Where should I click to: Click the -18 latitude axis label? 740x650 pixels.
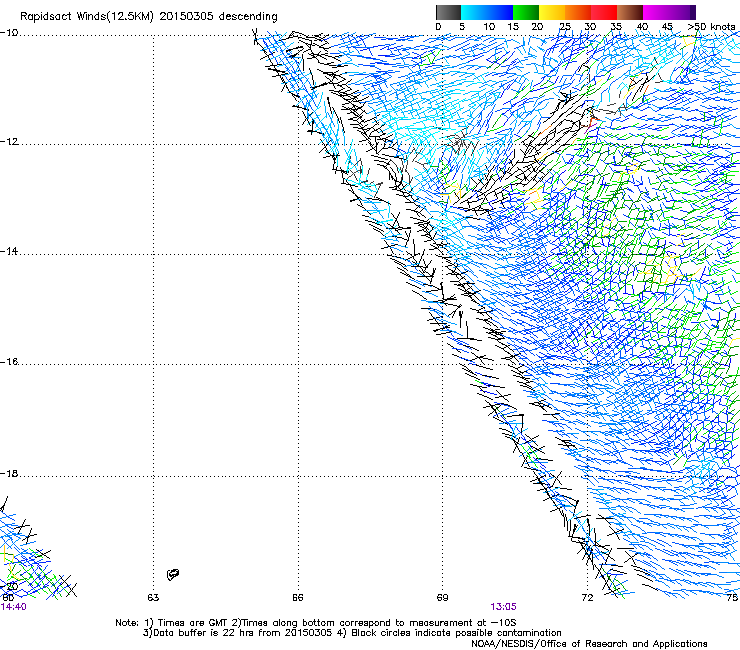(x=9, y=473)
